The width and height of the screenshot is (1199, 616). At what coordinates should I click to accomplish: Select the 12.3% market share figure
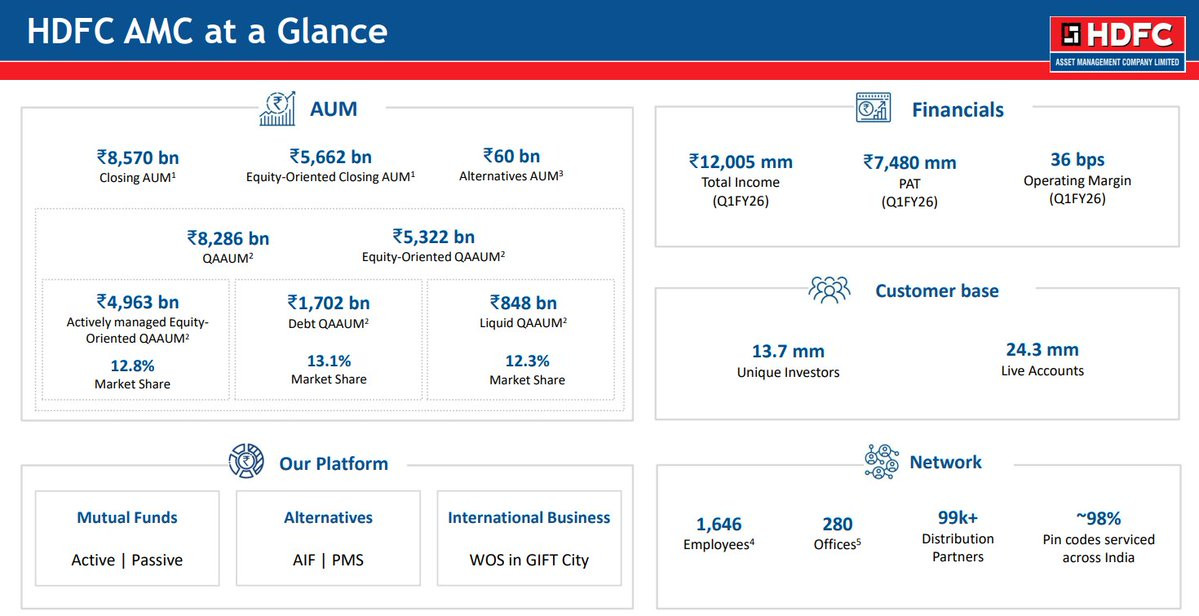[x=527, y=361]
